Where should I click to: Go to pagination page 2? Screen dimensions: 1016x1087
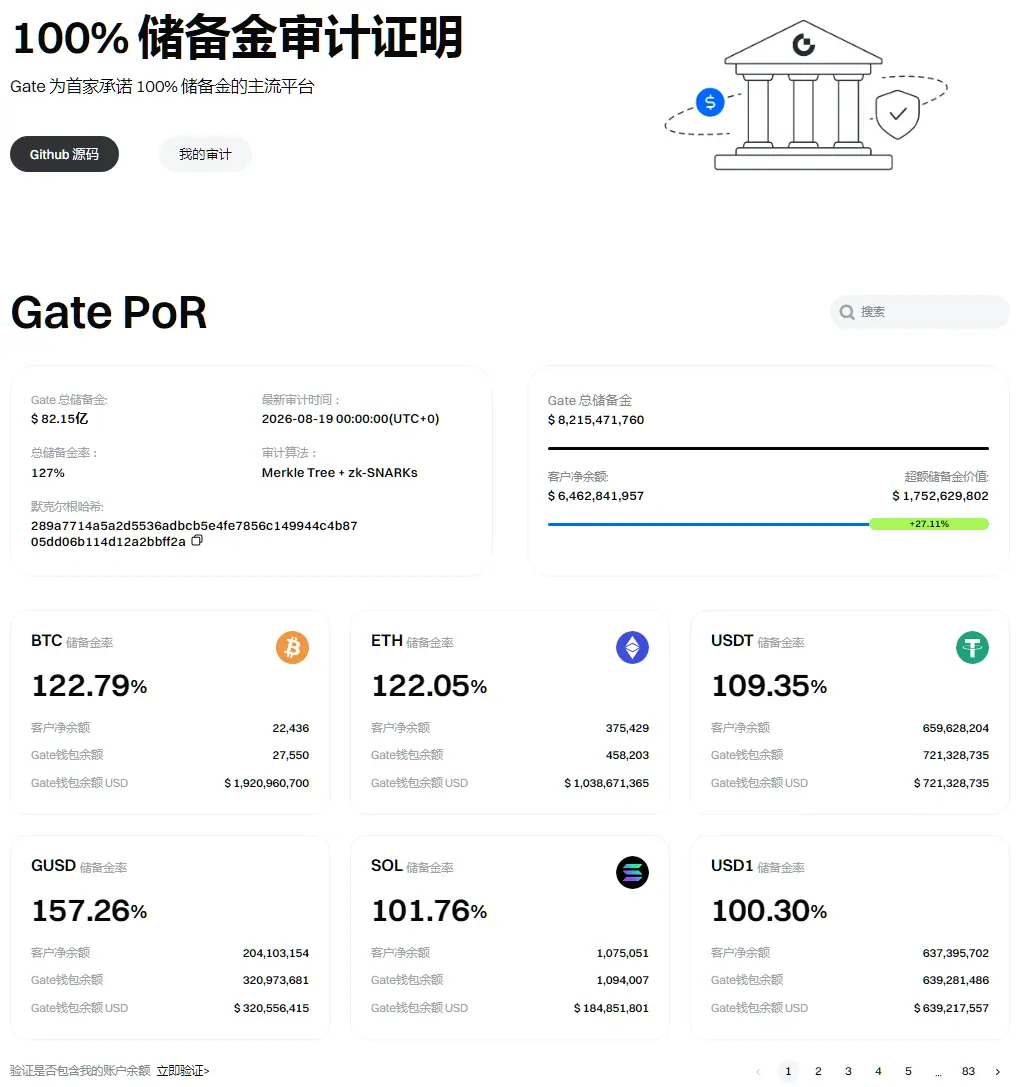click(818, 1071)
